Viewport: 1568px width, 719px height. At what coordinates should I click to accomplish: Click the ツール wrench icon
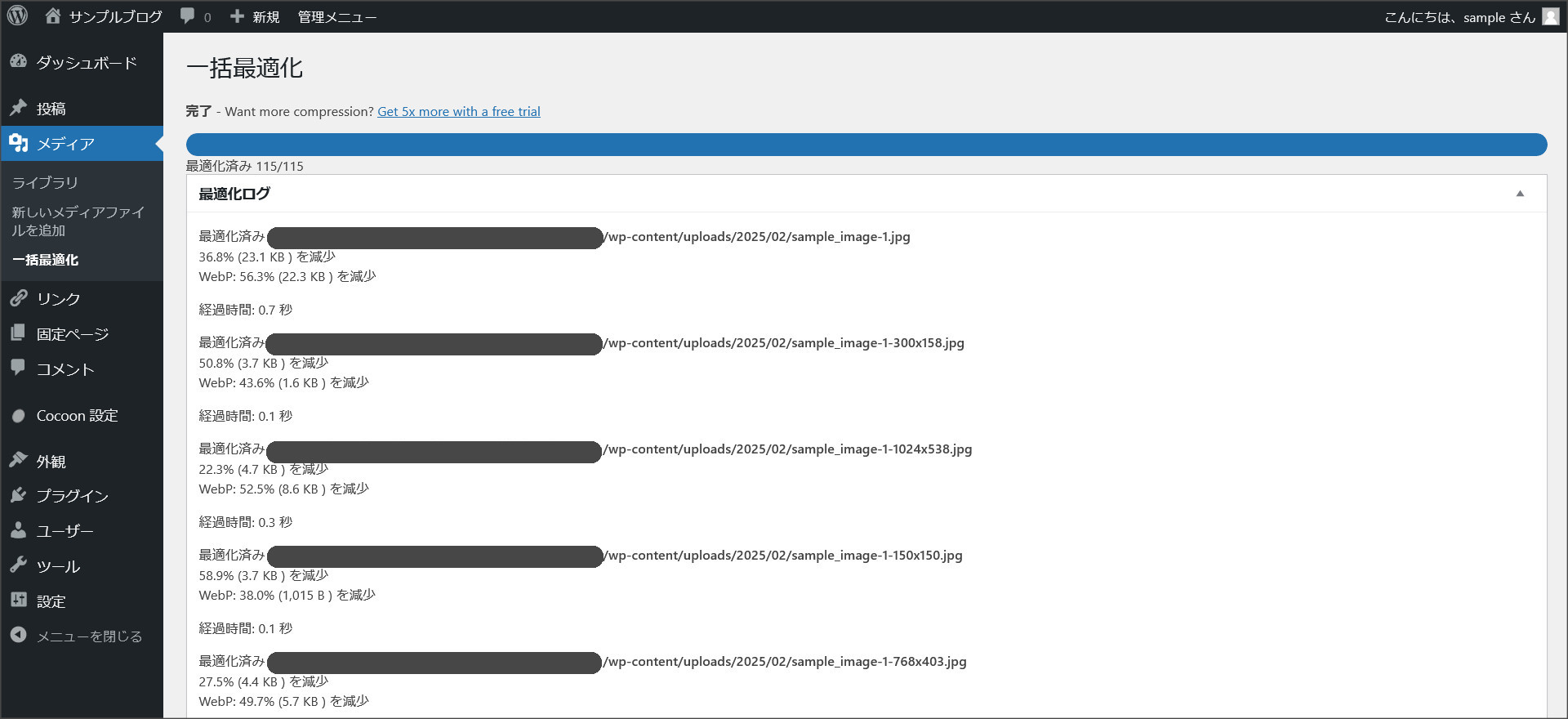click(x=19, y=565)
